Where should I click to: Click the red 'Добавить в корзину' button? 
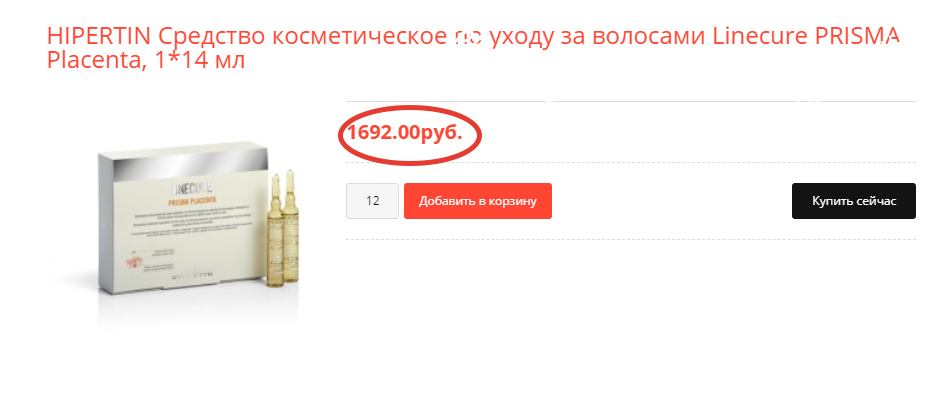point(478,201)
